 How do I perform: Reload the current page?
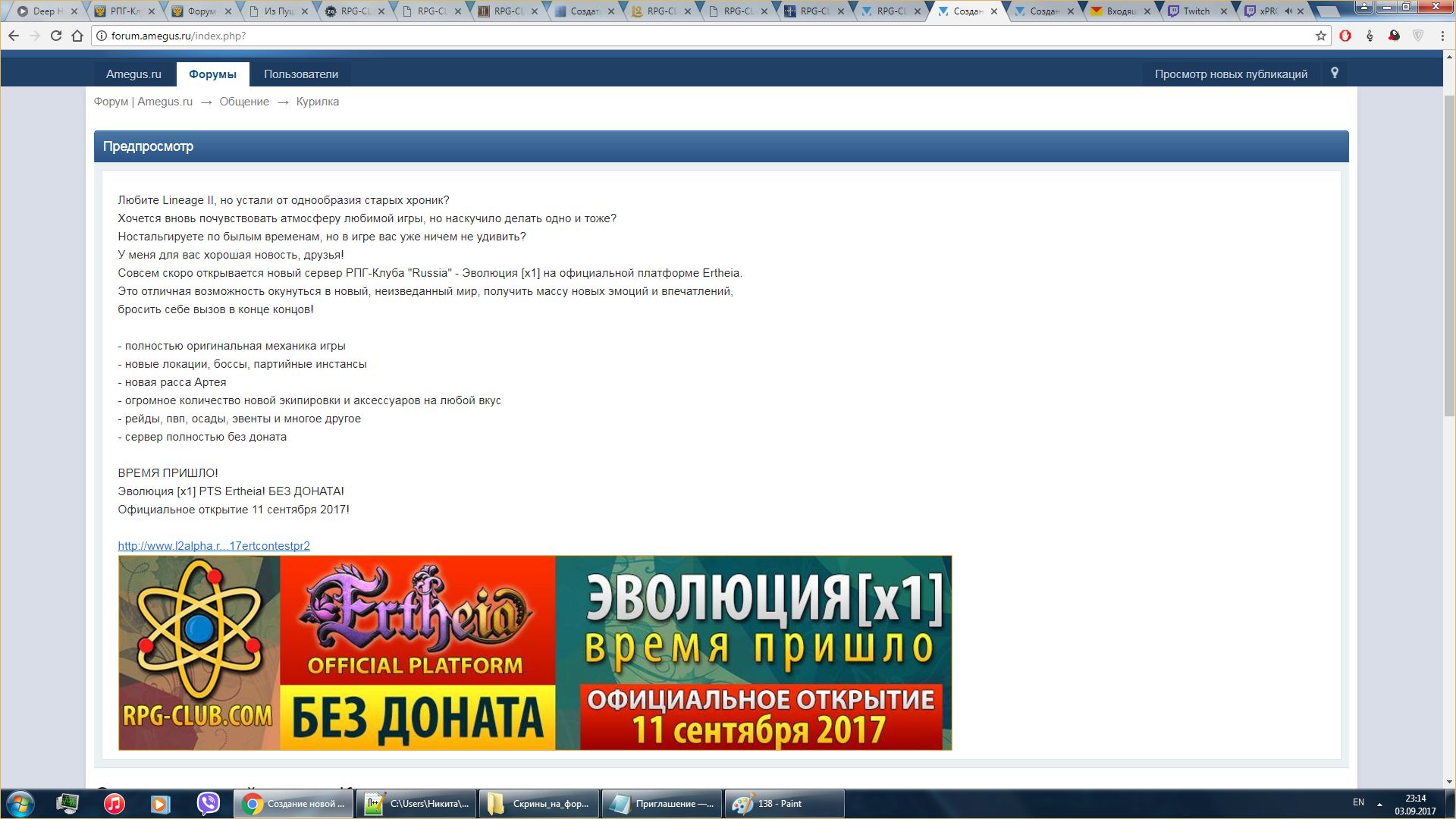pyautogui.click(x=55, y=36)
